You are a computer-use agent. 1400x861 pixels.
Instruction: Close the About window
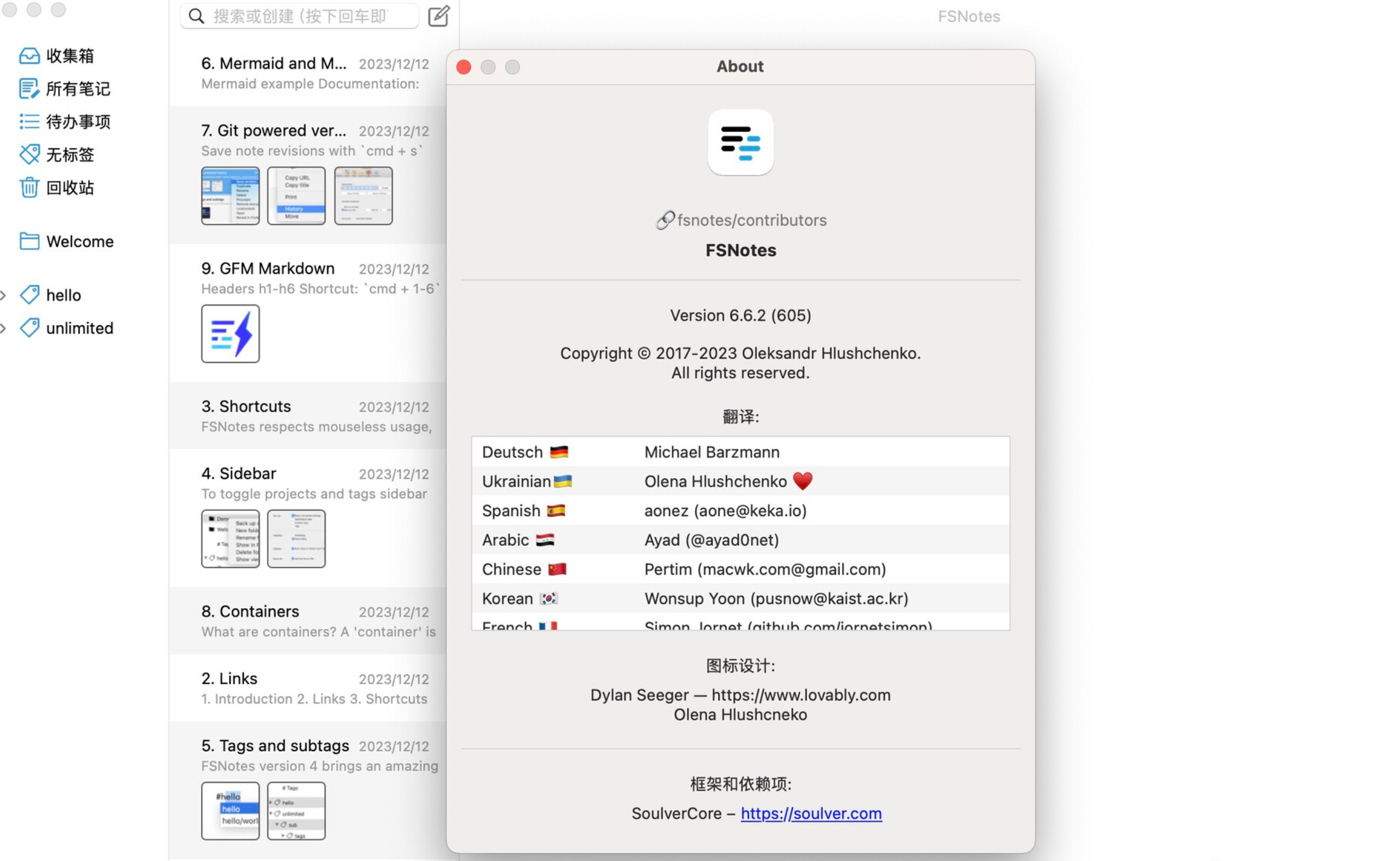tap(464, 67)
